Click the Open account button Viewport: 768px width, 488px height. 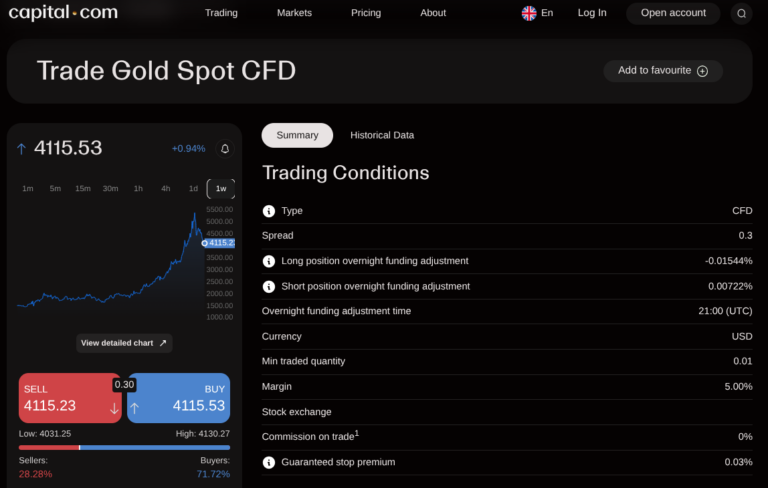[673, 13]
